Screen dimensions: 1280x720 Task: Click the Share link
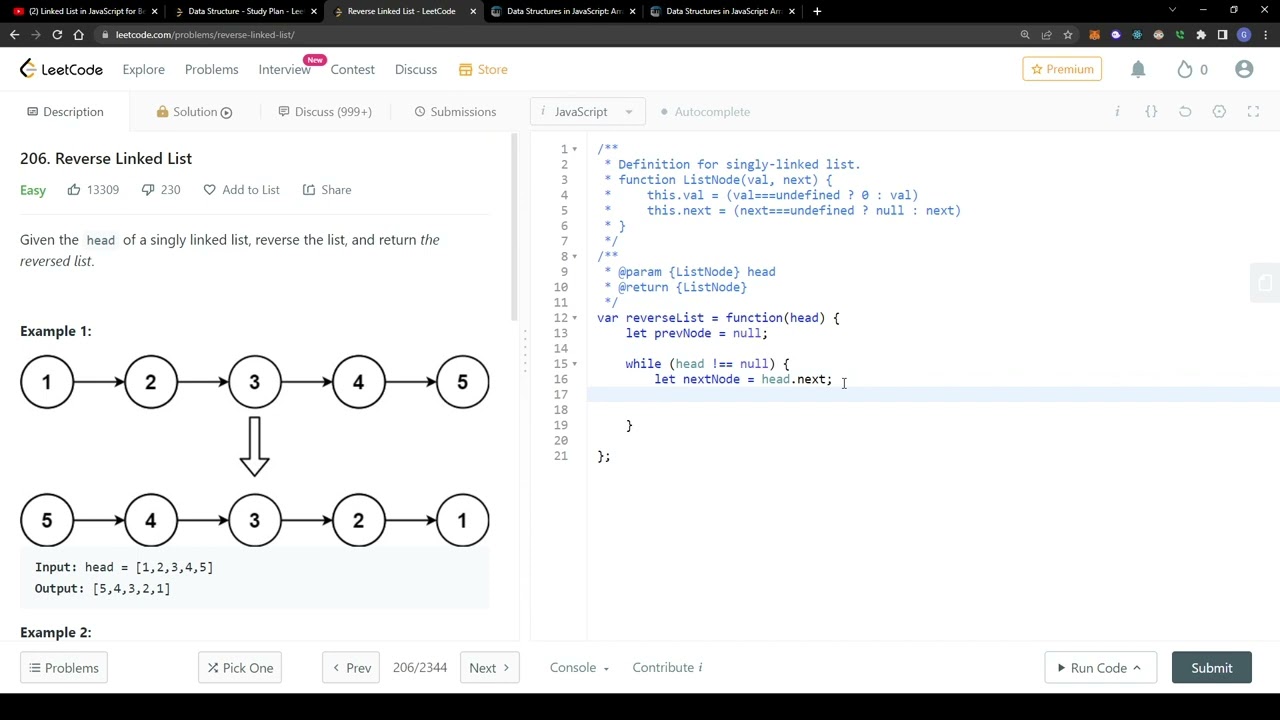327,189
